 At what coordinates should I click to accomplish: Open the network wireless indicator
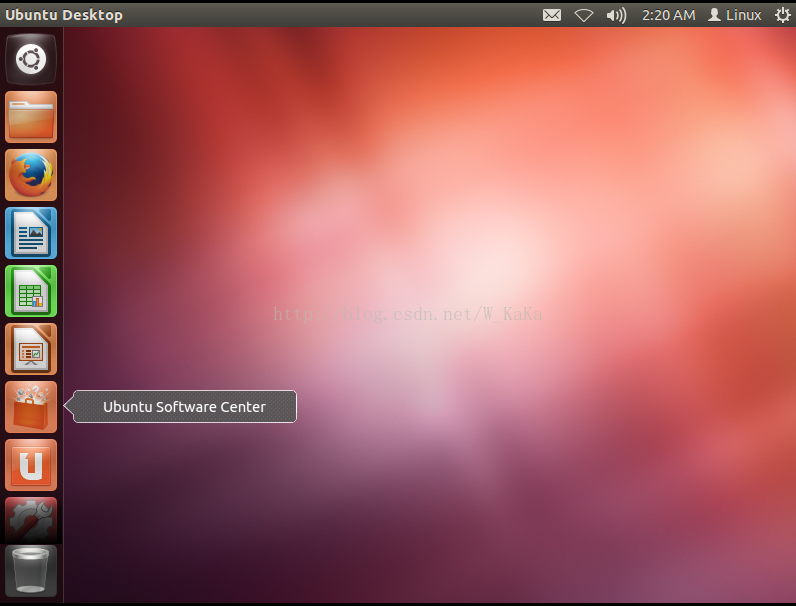click(584, 15)
